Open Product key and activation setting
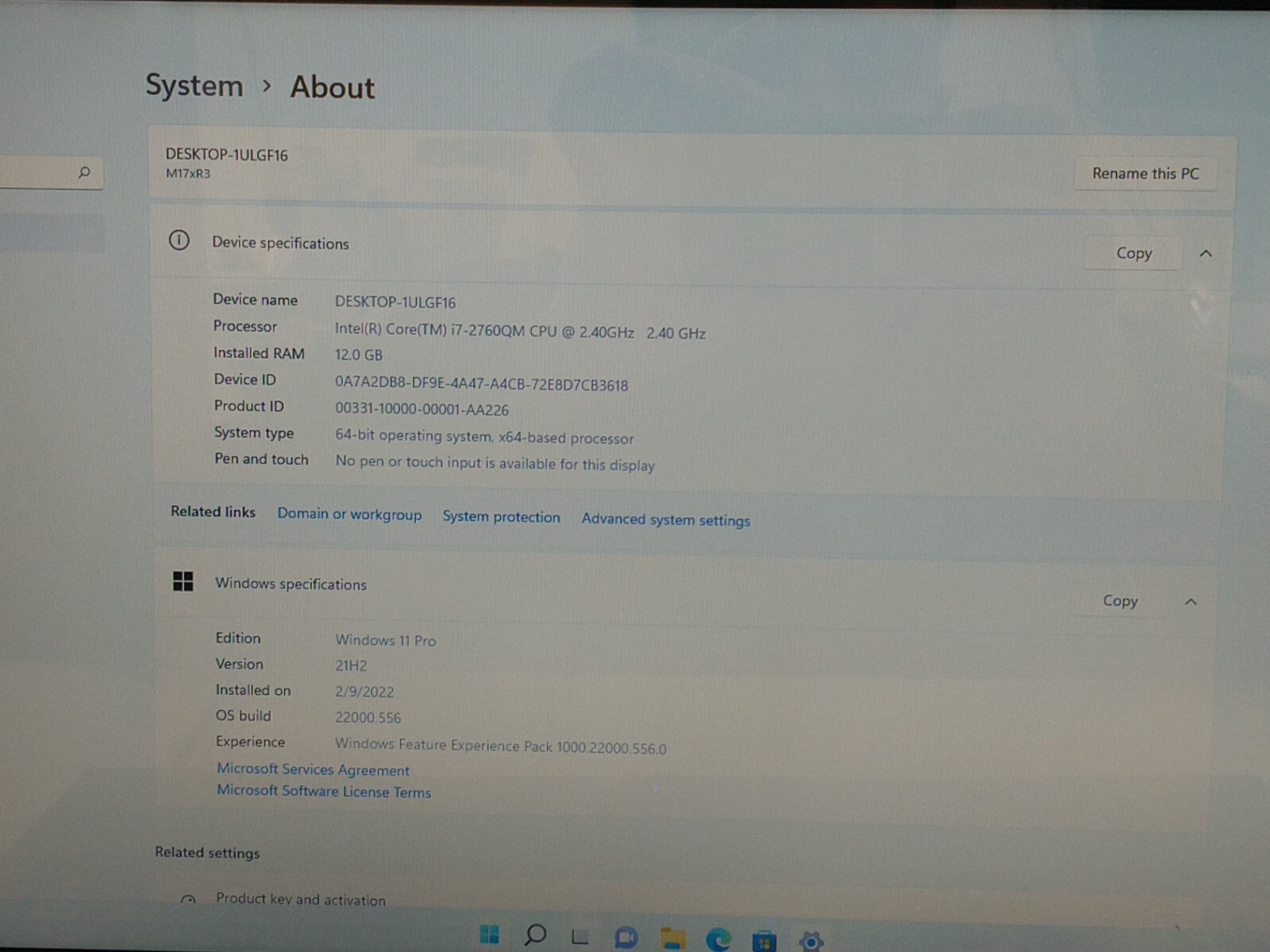This screenshot has width=1270, height=952. [300, 899]
